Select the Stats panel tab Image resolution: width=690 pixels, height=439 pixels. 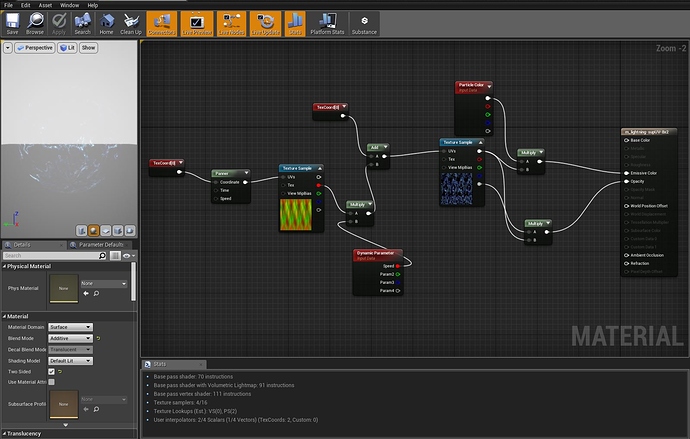tap(173, 364)
